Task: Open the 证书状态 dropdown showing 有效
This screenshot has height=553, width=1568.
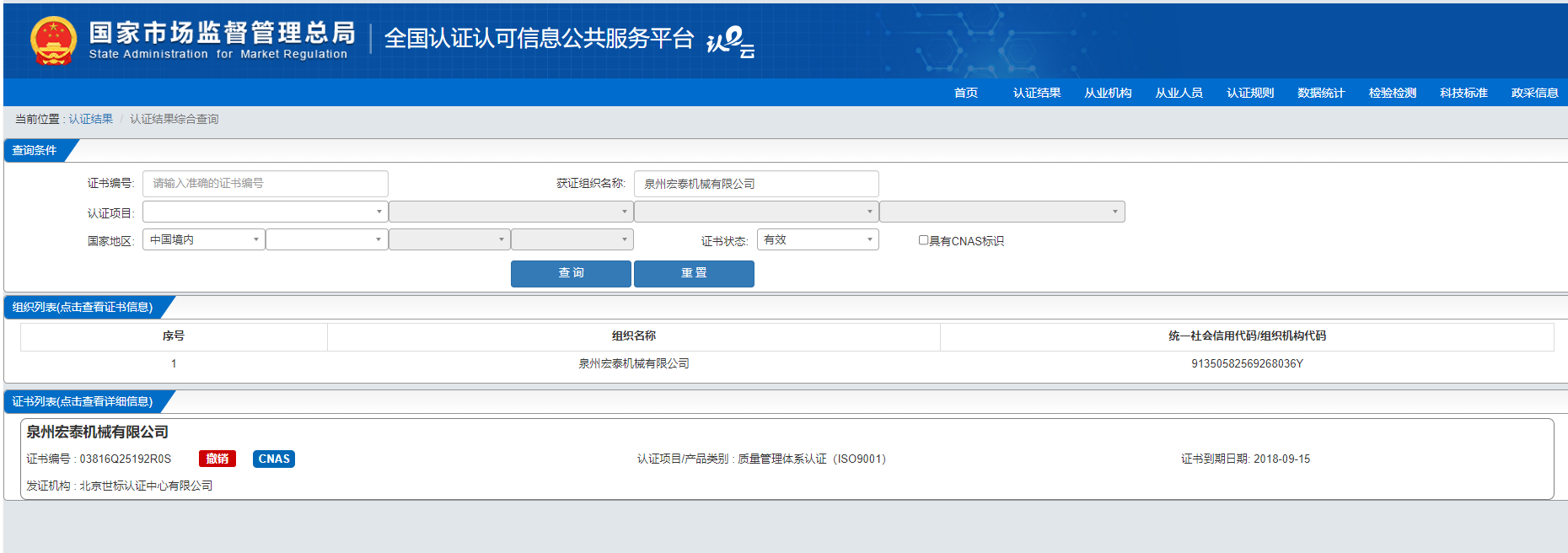Action: (818, 239)
